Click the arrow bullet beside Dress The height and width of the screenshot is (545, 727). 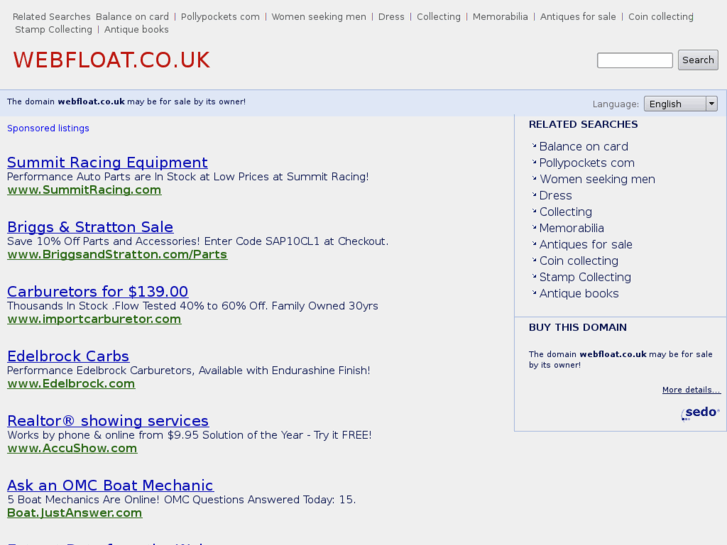534,194
